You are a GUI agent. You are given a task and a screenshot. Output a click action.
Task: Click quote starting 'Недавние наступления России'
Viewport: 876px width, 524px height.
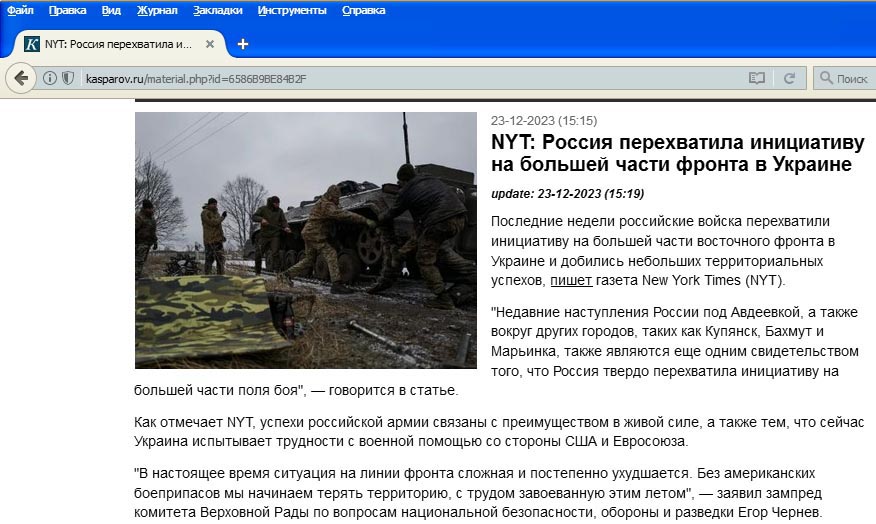pos(497,351)
